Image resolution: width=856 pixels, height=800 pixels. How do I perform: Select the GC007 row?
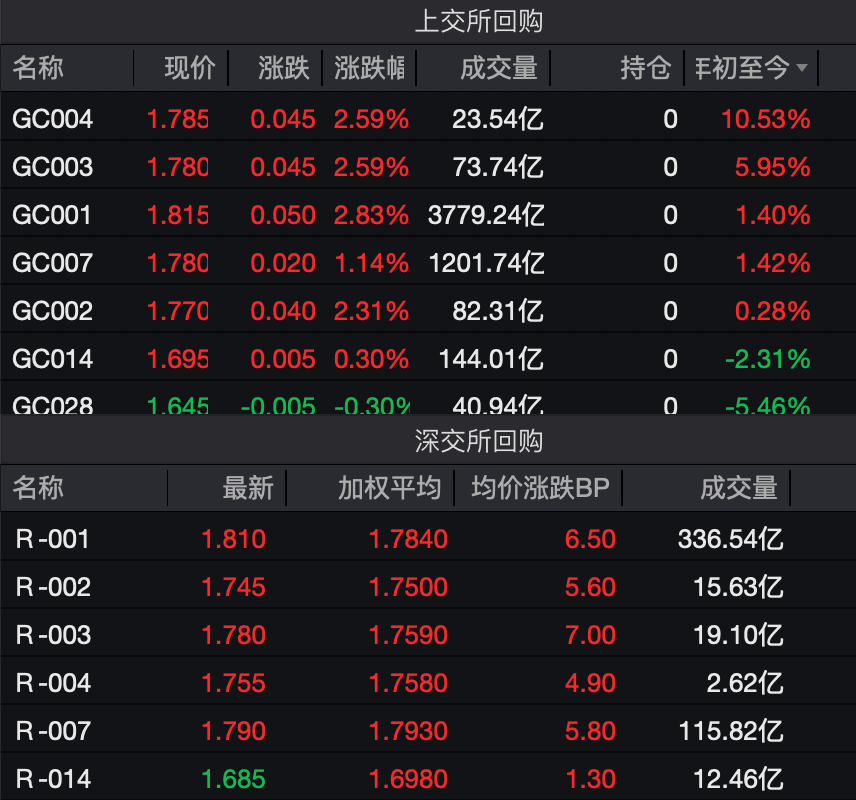[428, 263]
